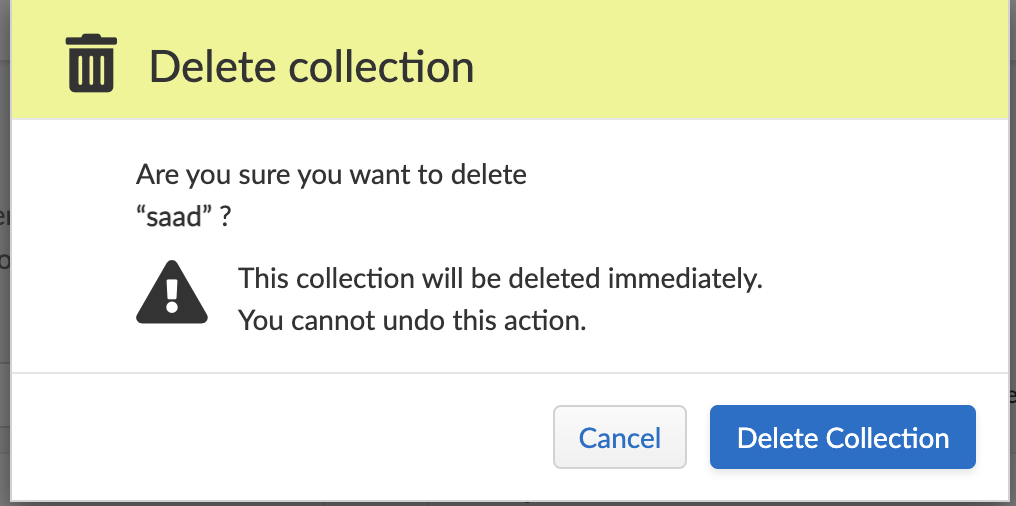Click the collection name "saad"
The height and width of the screenshot is (506, 1016).
(175, 217)
